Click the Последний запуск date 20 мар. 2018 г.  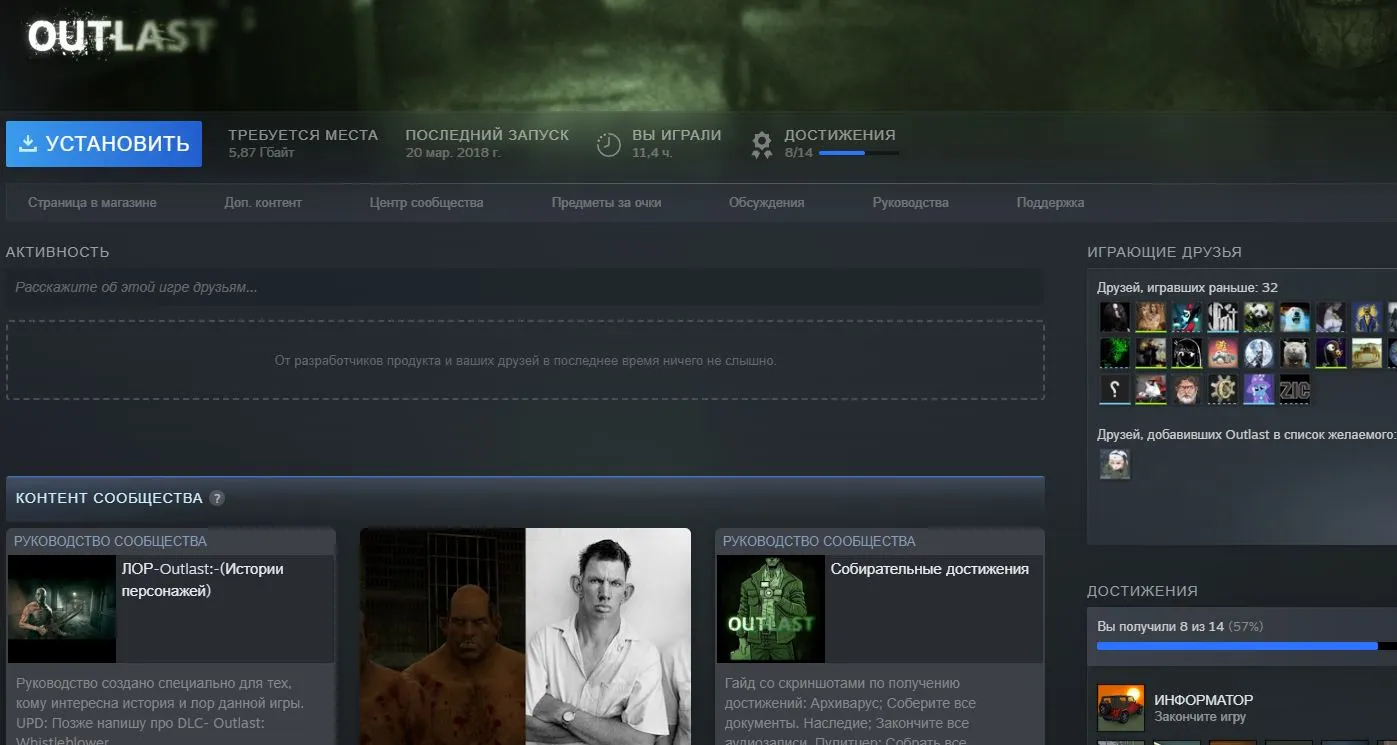tap(453, 153)
